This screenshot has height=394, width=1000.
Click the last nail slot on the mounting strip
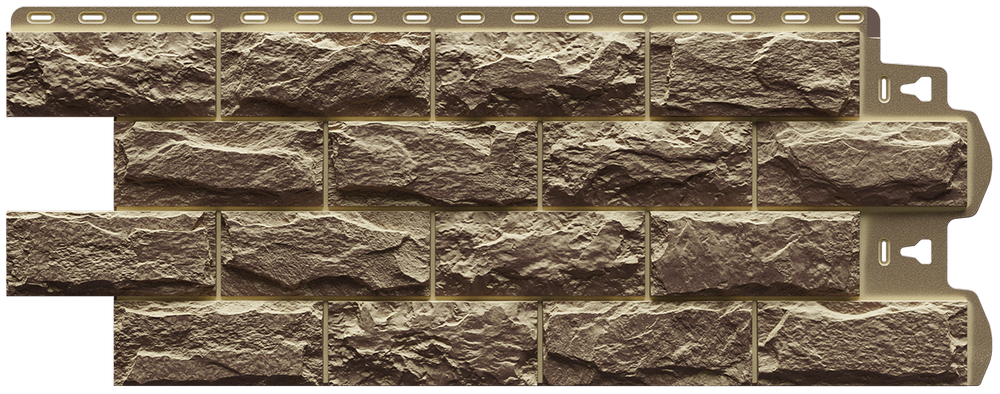pyautogui.click(x=849, y=17)
